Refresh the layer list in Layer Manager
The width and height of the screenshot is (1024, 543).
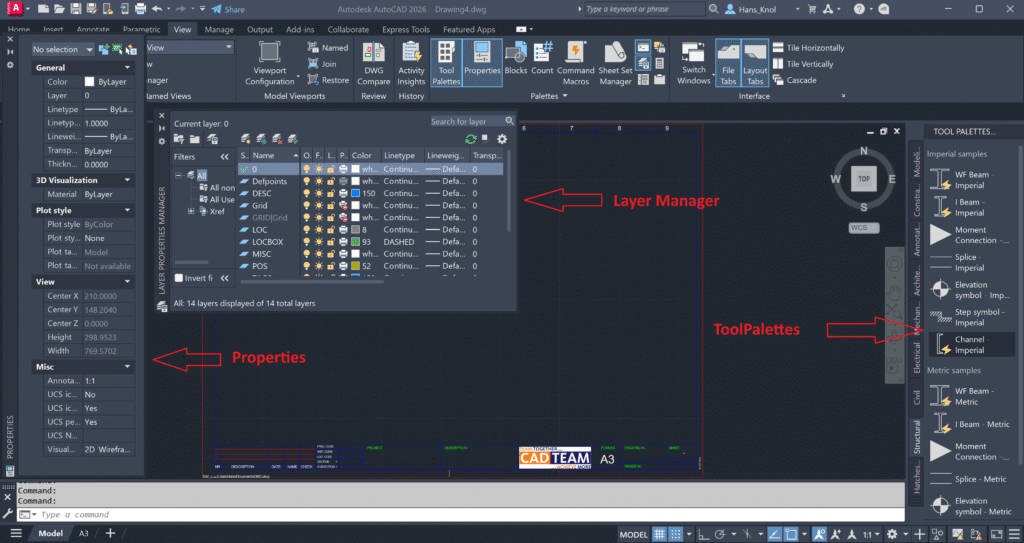tap(471, 139)
